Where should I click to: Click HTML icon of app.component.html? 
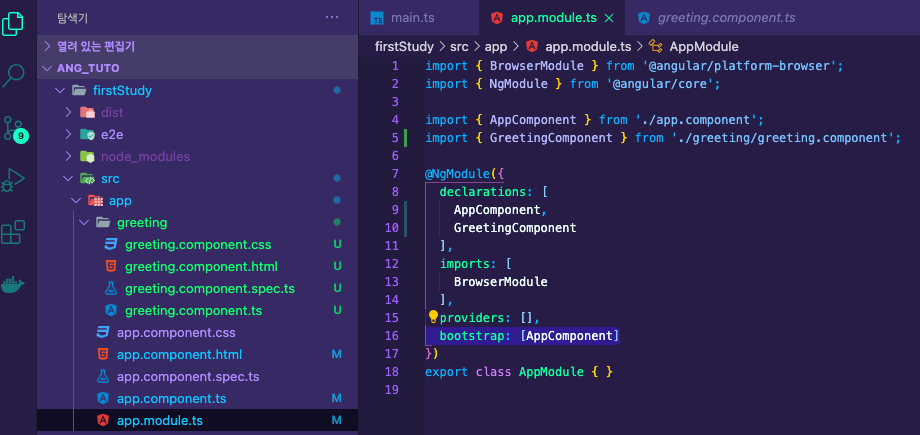click(103, 355)
